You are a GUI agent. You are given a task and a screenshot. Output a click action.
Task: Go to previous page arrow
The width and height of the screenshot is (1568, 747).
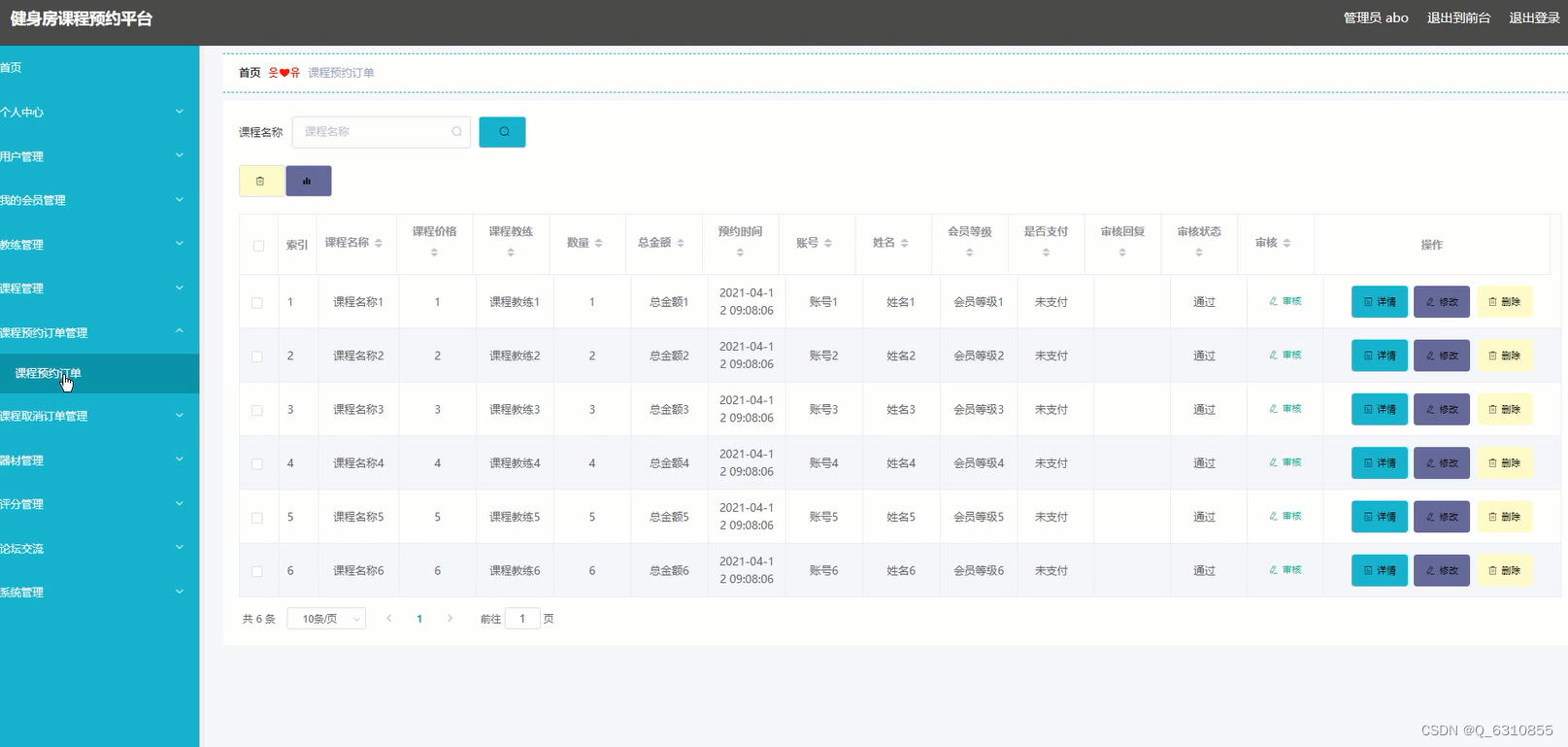coord(389,619)
